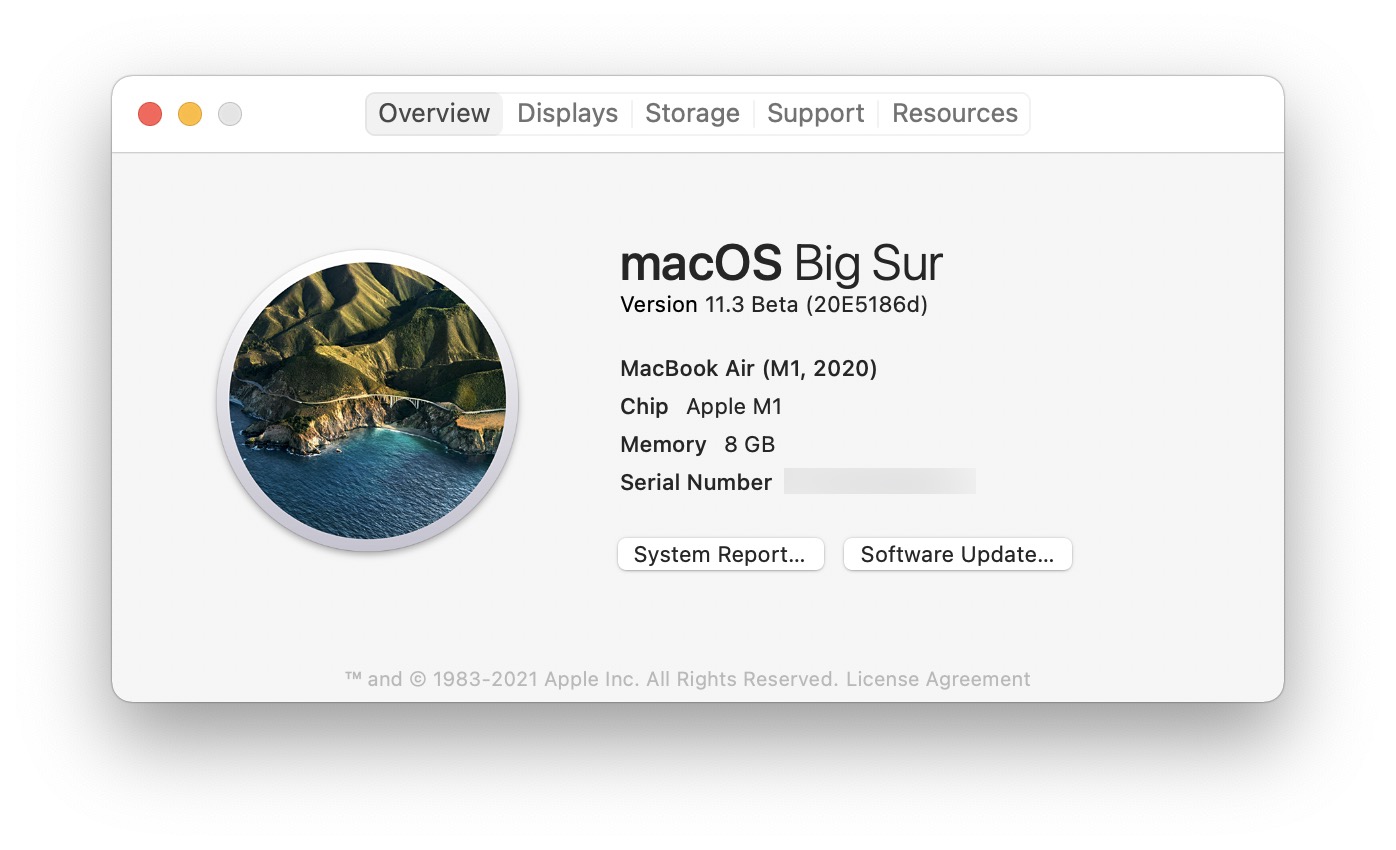Show the Resources tab

[955, 114]
